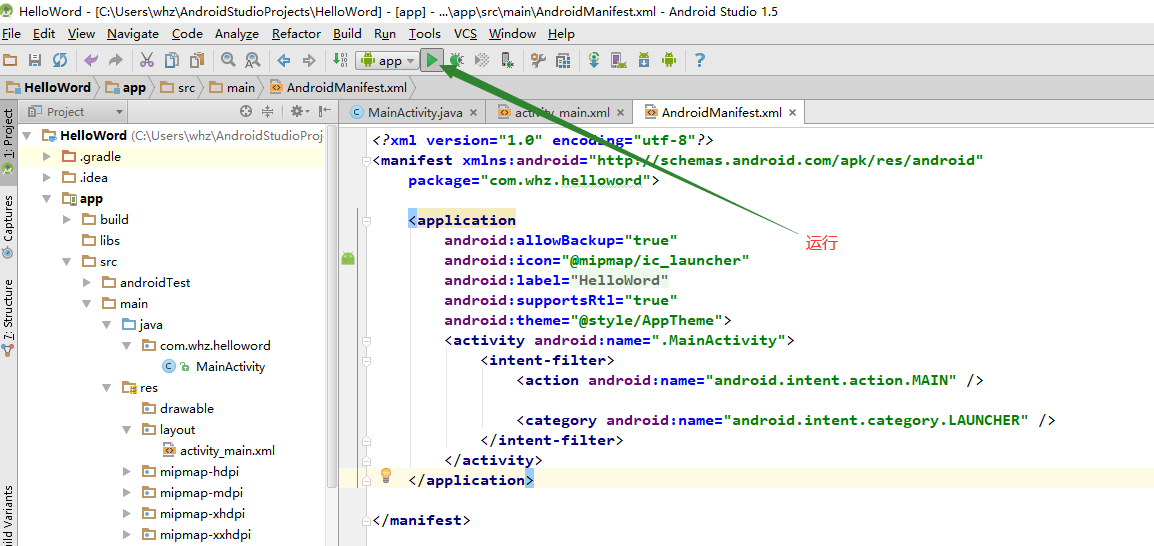Switch to the MainActivity.java tab
This screenshot has width=1154, height=546.
414,113
